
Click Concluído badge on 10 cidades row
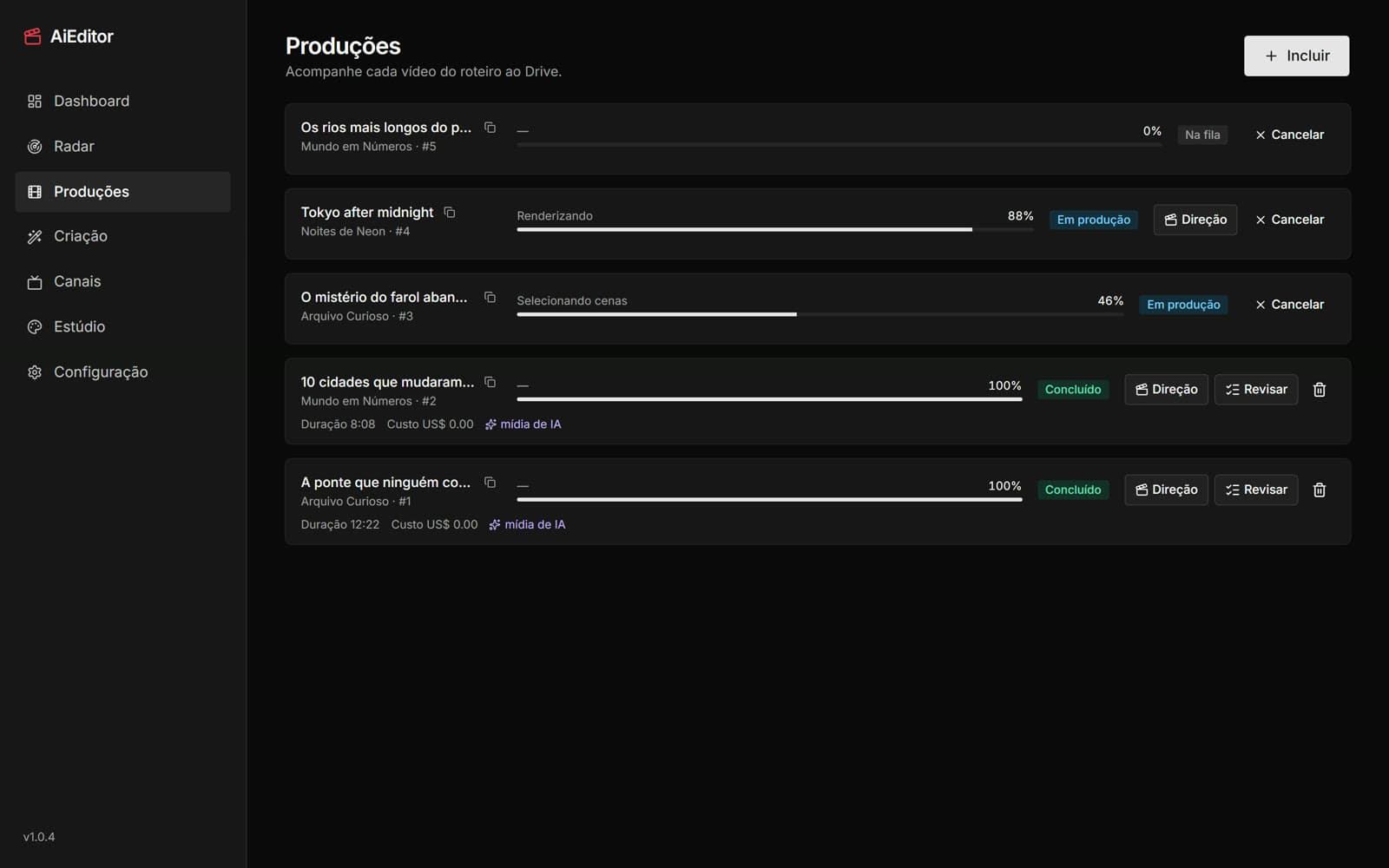[x=1073, y=390]
